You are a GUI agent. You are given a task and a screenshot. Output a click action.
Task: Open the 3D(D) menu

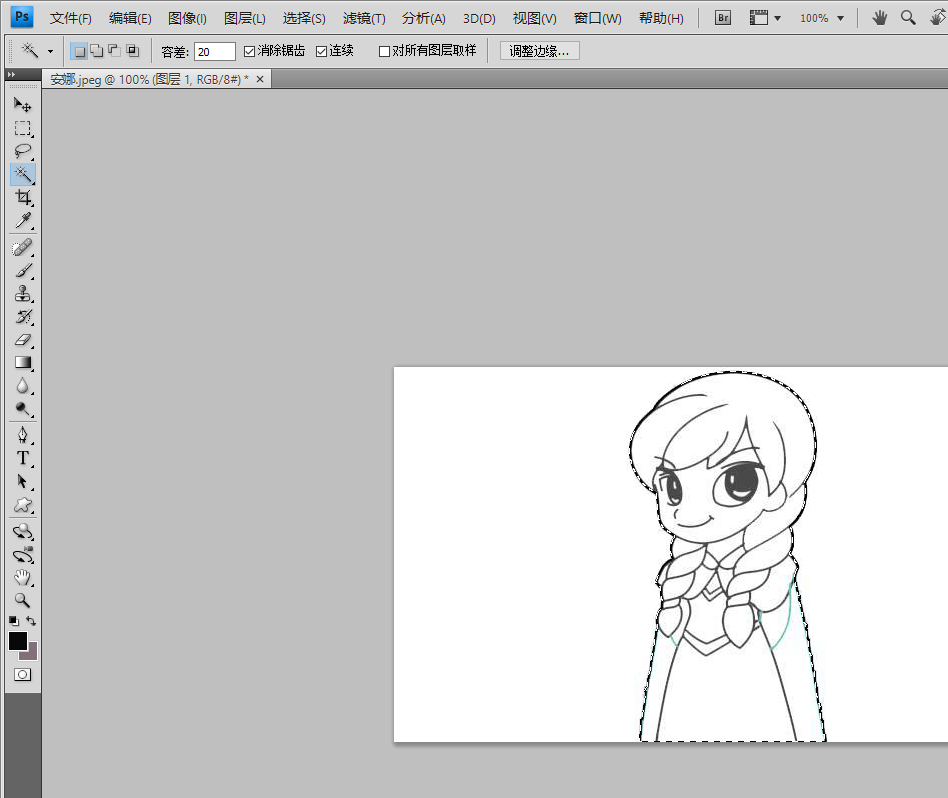pos(479,18)
